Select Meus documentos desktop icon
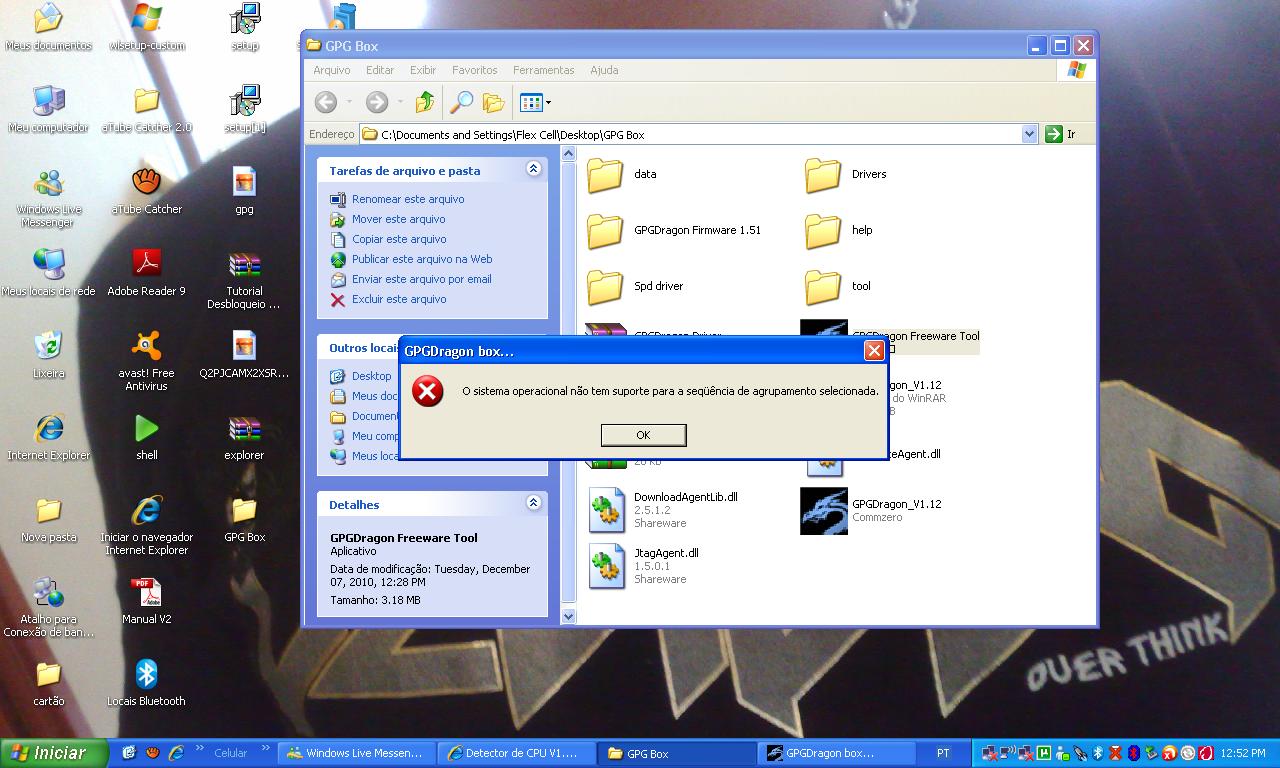 click(48, 27)
